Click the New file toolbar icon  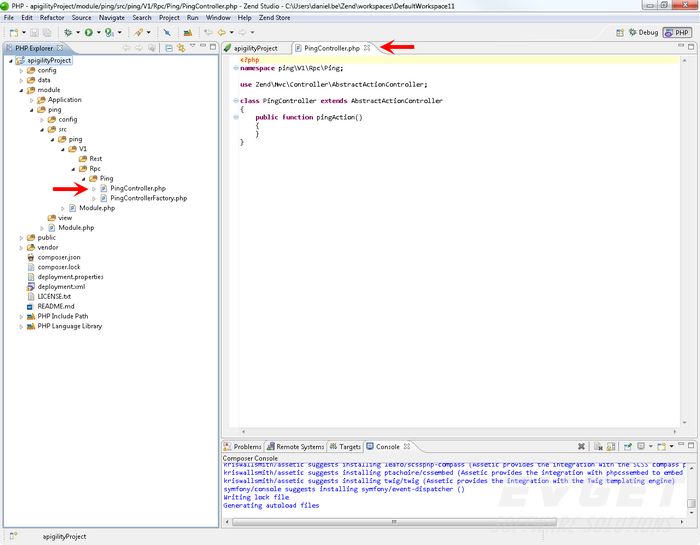pos(13,33)
